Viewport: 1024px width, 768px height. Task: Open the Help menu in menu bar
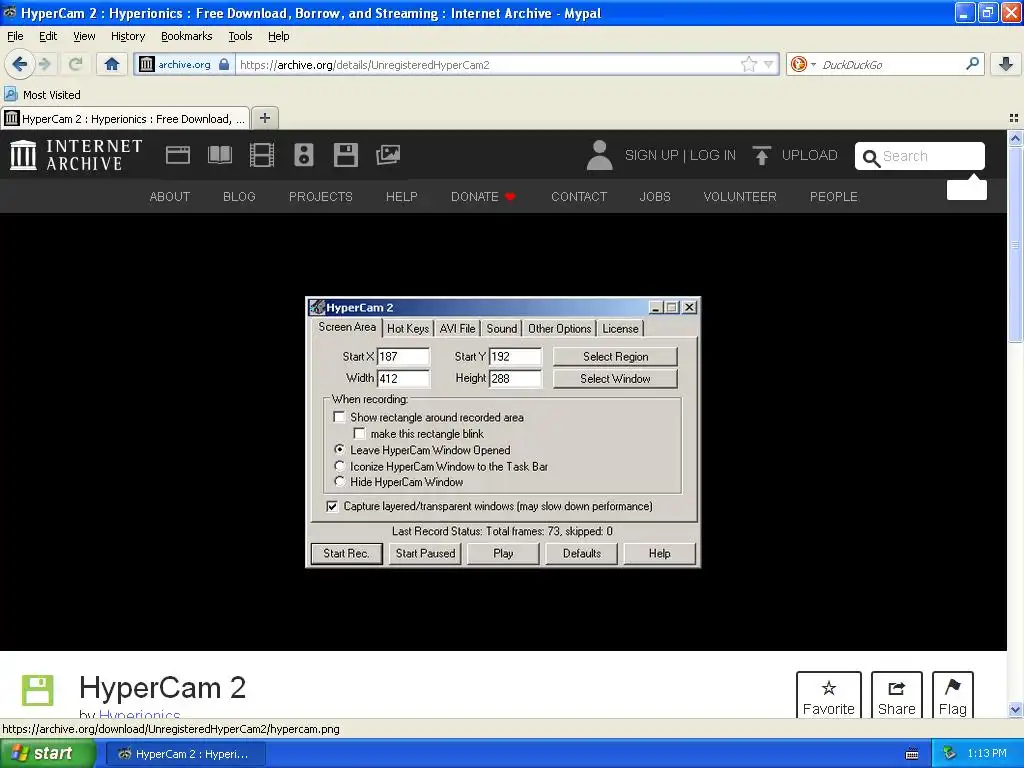[278, 36]
